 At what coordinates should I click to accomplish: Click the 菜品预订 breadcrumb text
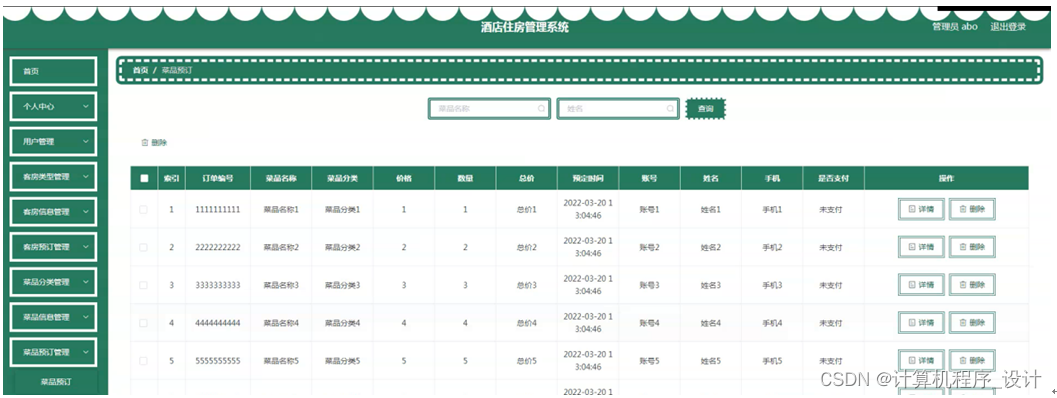(178, 70)
